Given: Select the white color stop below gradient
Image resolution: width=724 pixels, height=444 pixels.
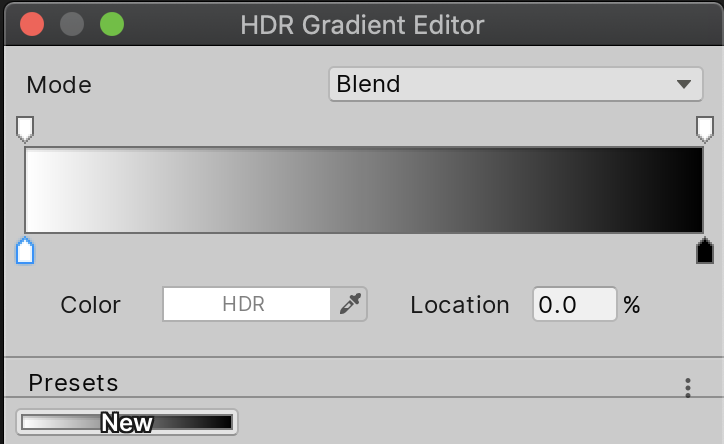Looking at the screenshot, I should (25, 251).
